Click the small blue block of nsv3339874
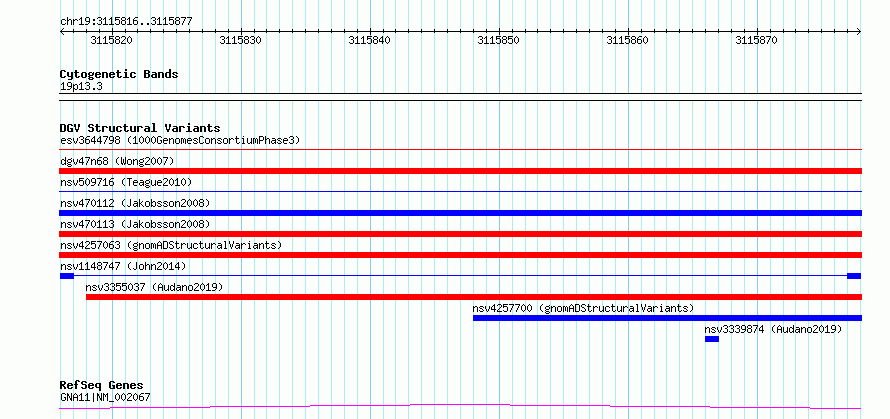The width and height of the screenshot is (890, 419). [712, 339]
